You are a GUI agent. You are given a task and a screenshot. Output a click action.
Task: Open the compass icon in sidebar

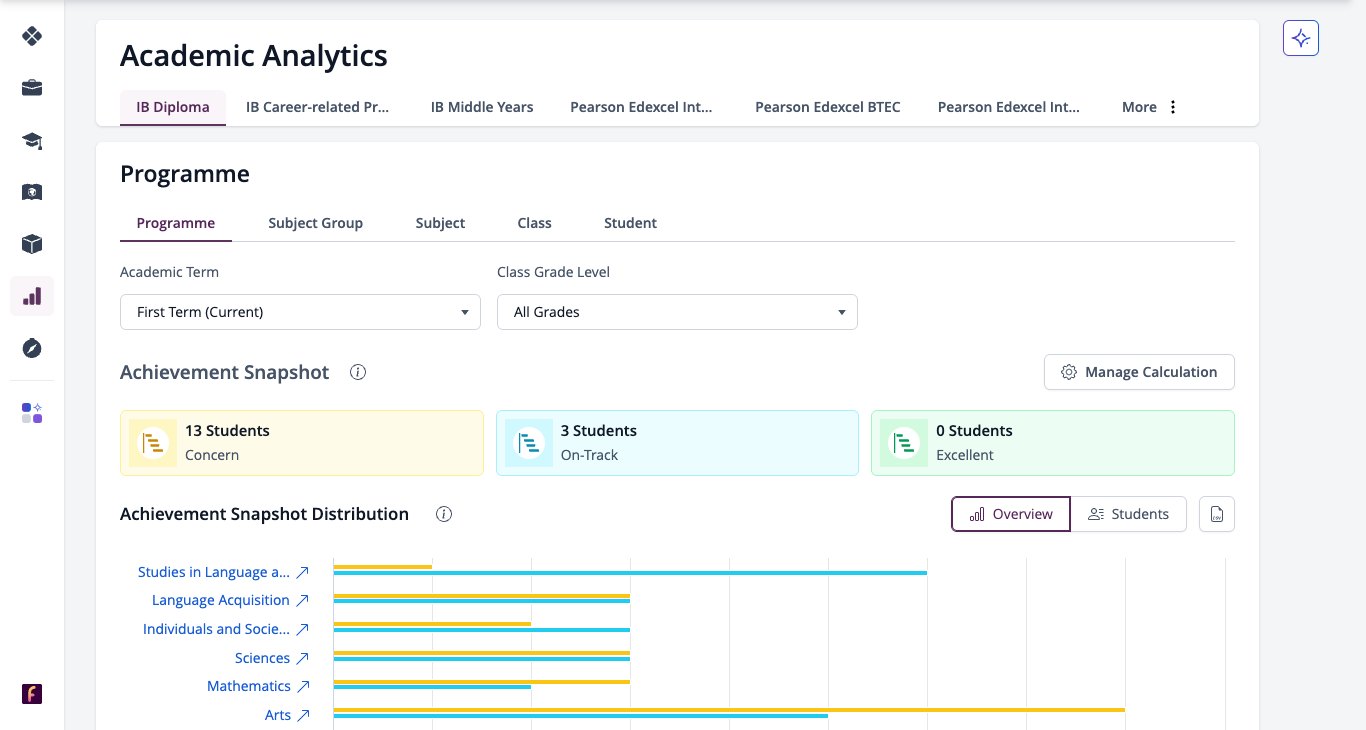point(32,348)
